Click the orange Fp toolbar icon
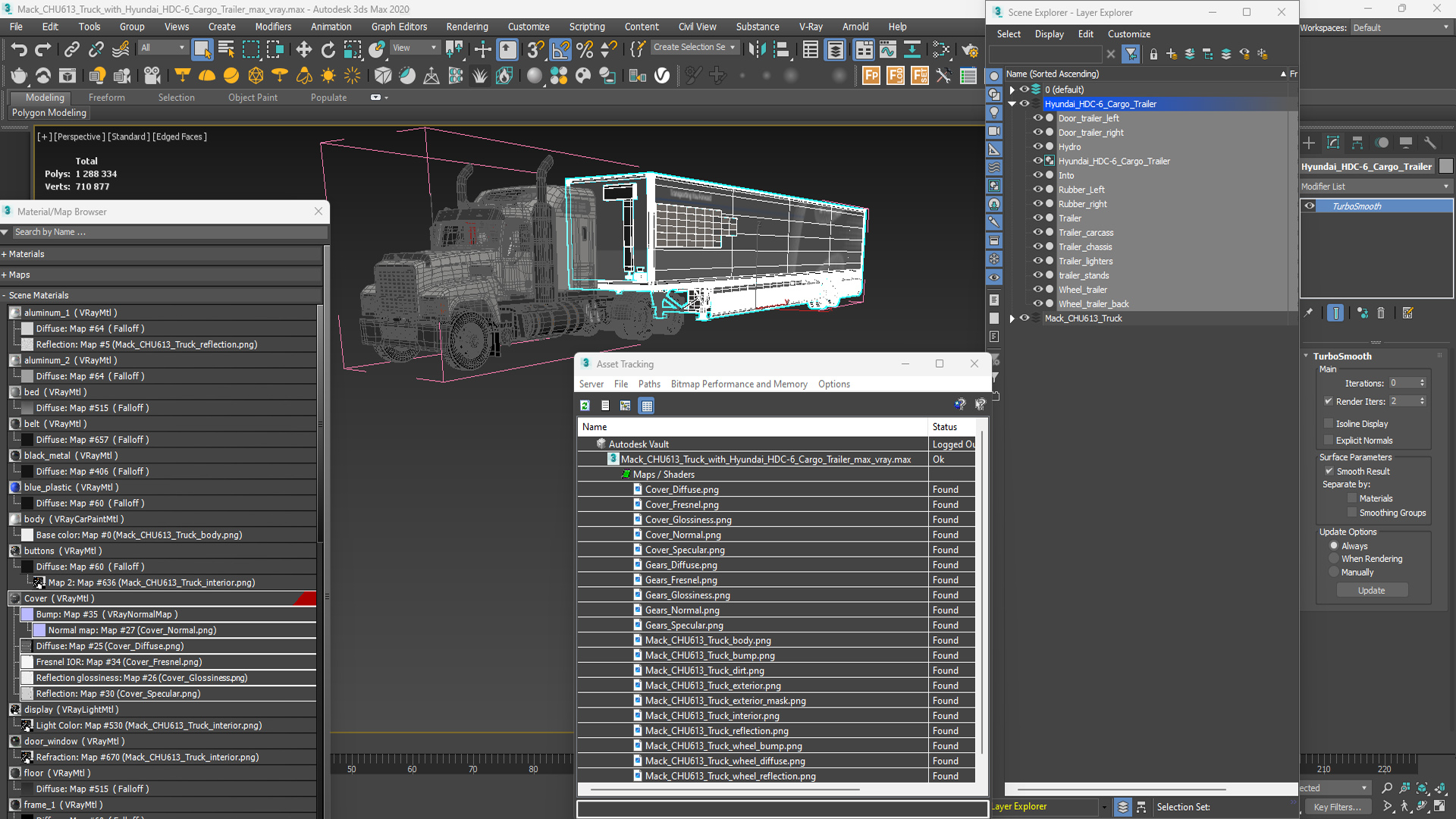Image resolution: width=1456 pixels, height=819 pixels. coord(871,76)
